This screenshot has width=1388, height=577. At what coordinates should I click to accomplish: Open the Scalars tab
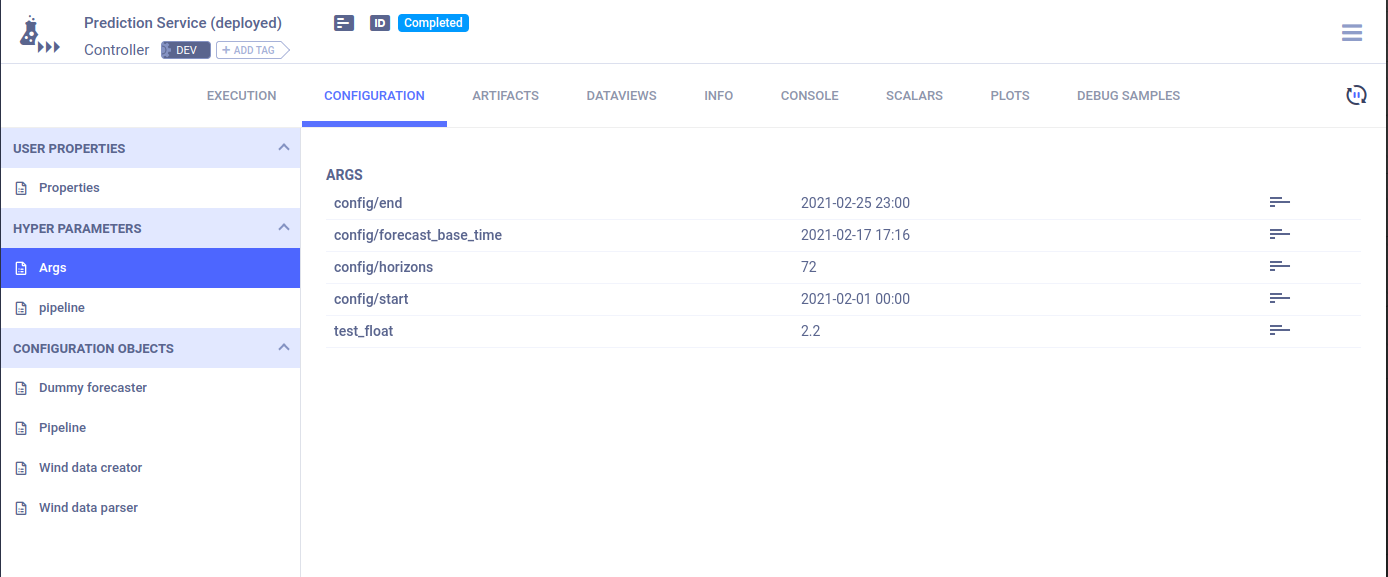click(x=914, y=96)
